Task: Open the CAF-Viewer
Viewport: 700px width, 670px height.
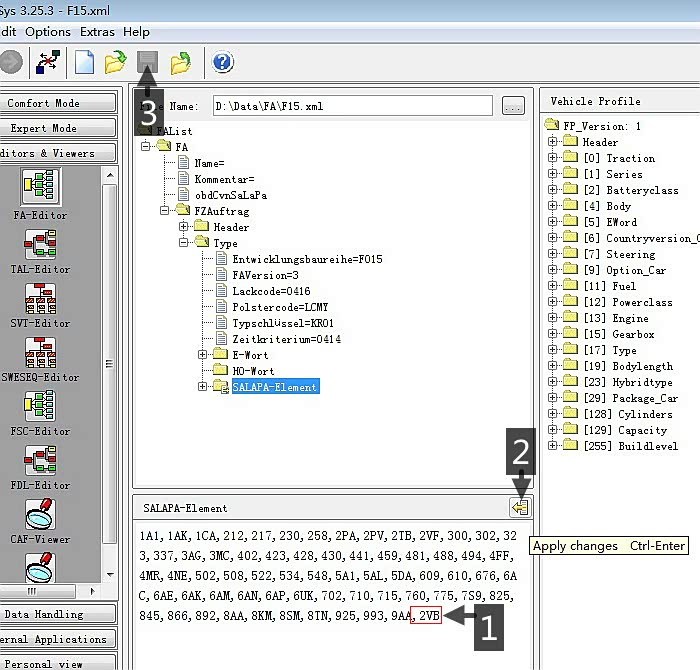Action: point(41,514)
